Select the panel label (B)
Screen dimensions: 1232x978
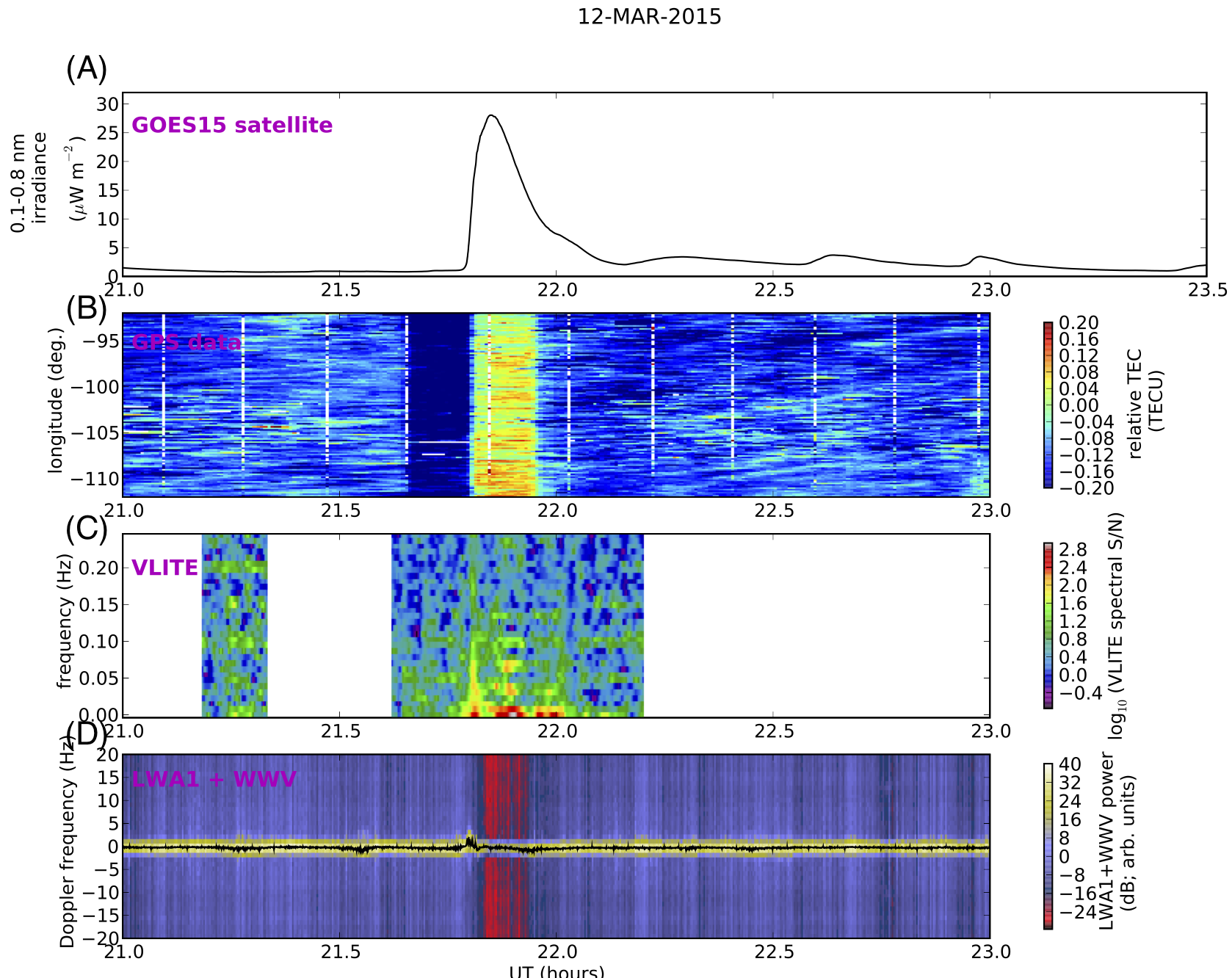pyautogui.click(x=87, y=308)
